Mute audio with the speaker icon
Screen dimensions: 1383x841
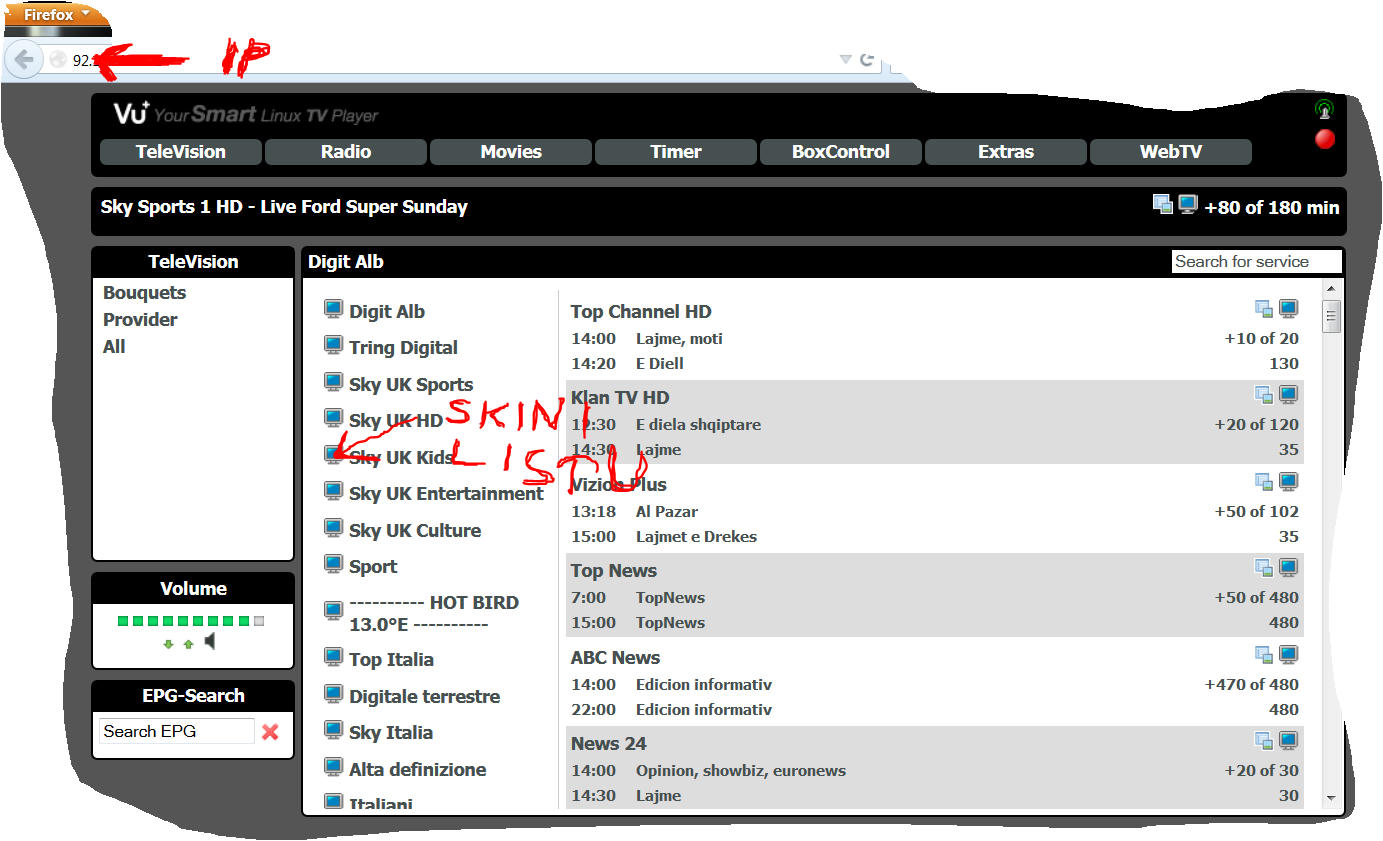[210, 641]
